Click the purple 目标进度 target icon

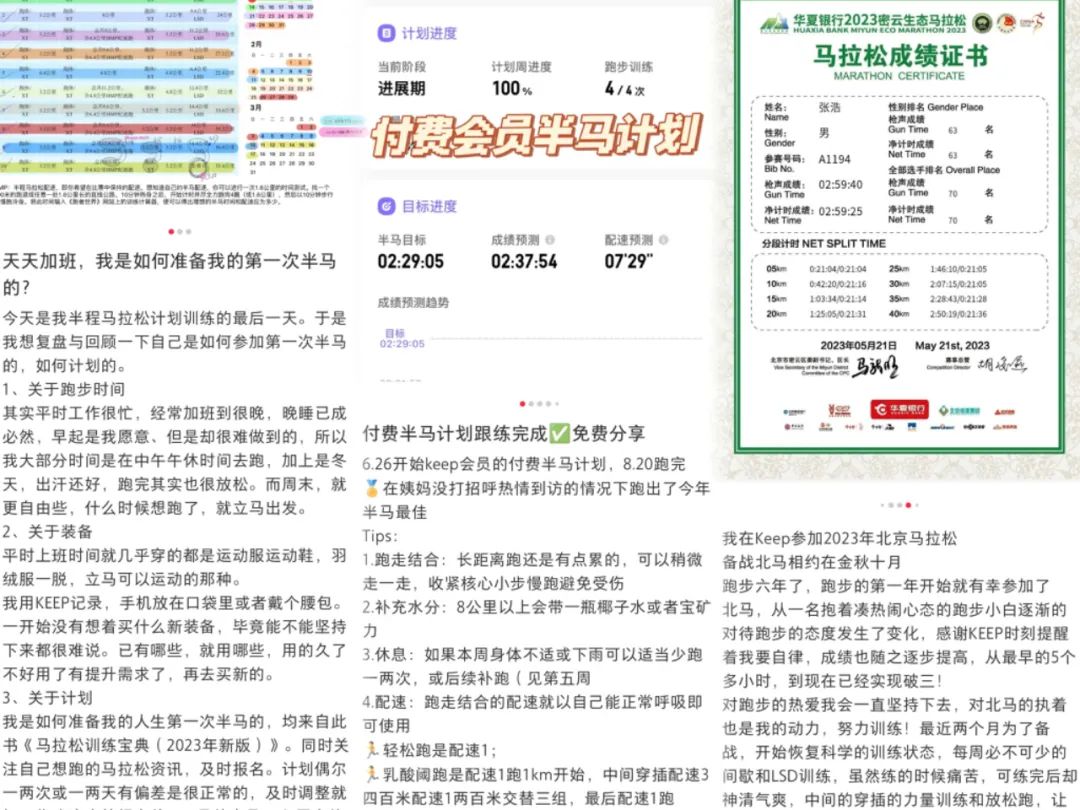(385, 206)
